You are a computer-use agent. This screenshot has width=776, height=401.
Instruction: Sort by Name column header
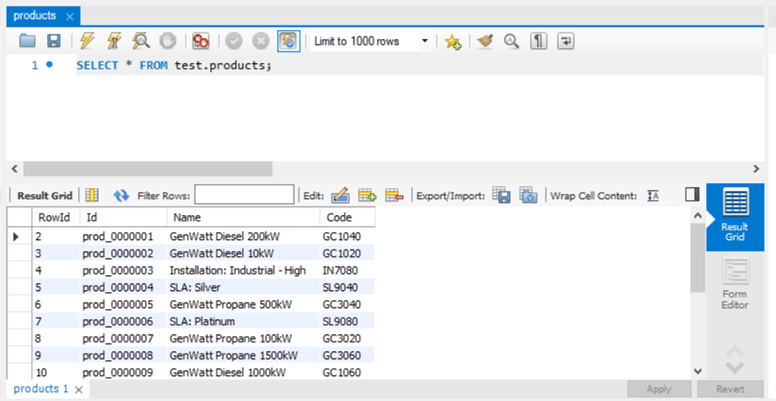click(x=243, y=217)
